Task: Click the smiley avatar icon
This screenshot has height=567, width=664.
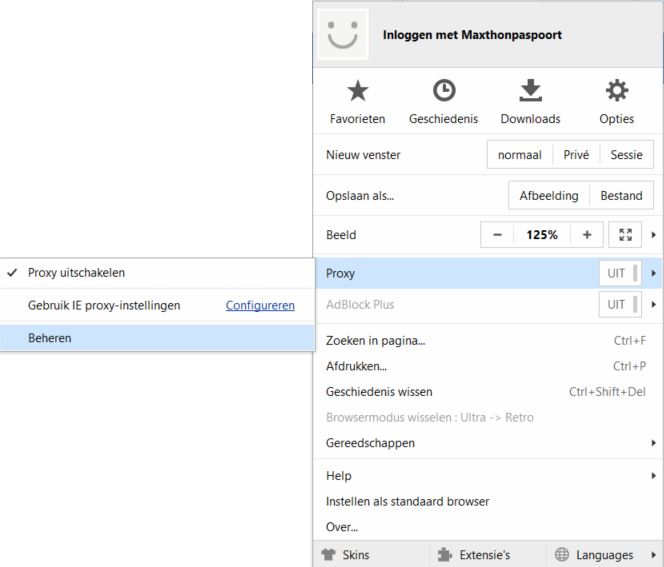Action: [343, 34]
